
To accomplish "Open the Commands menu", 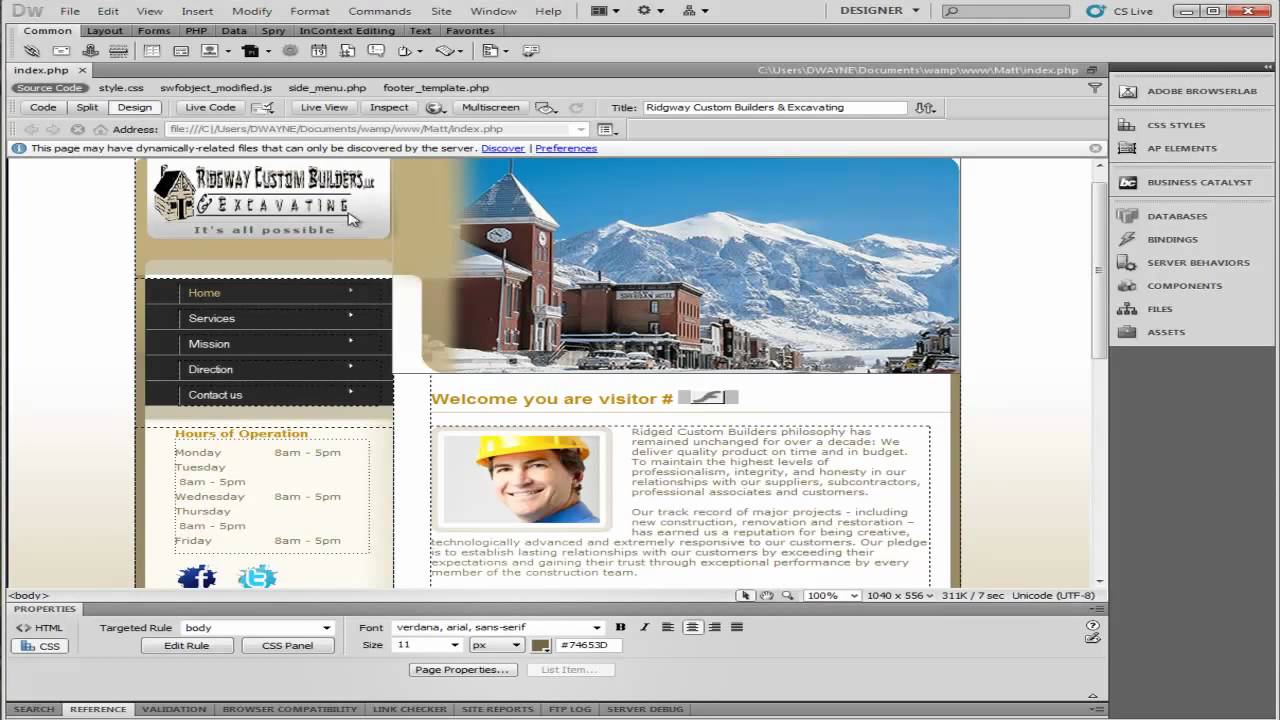I will (379, 11).
